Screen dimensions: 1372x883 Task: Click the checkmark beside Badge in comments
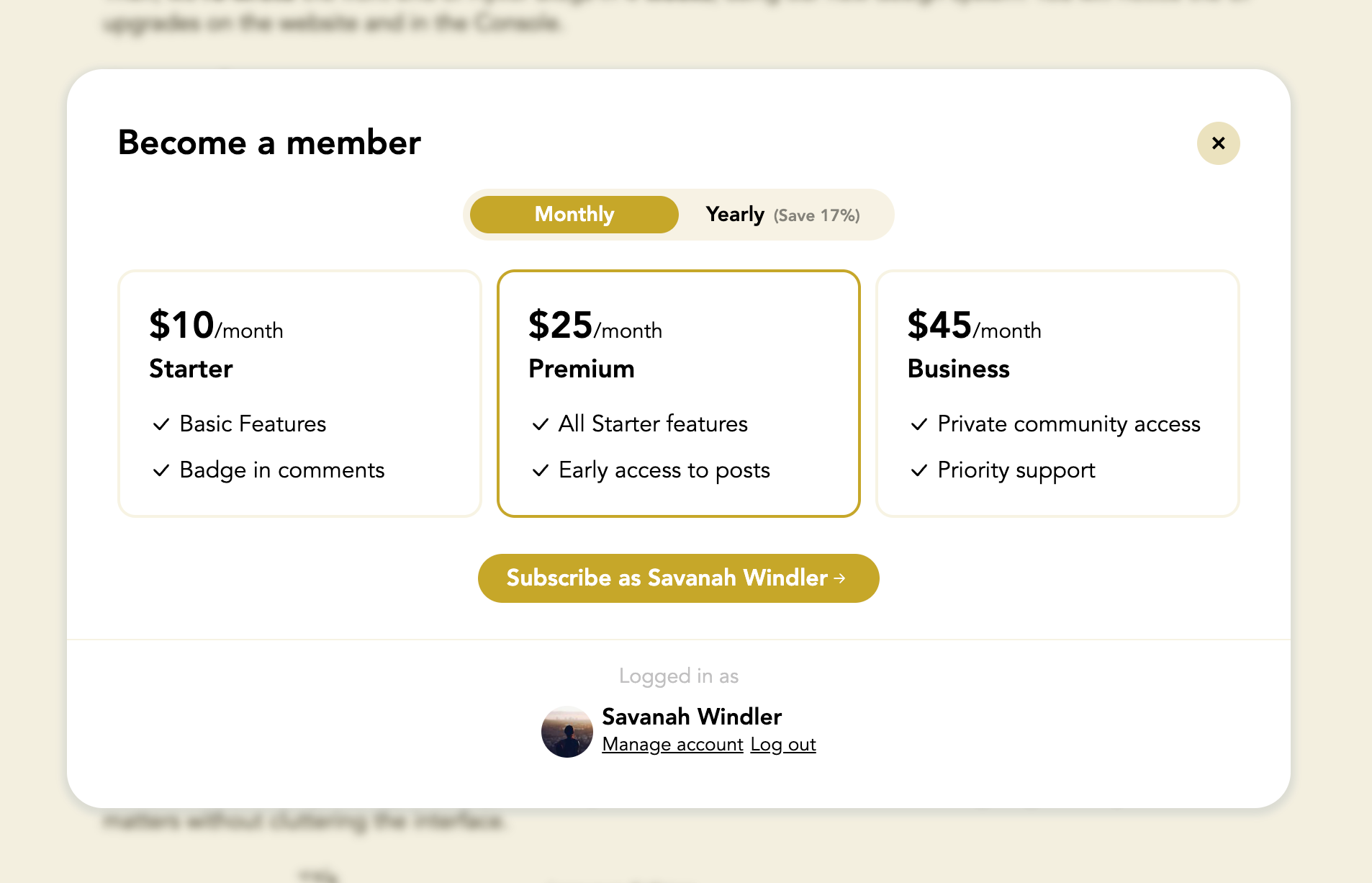pos(160,471)
